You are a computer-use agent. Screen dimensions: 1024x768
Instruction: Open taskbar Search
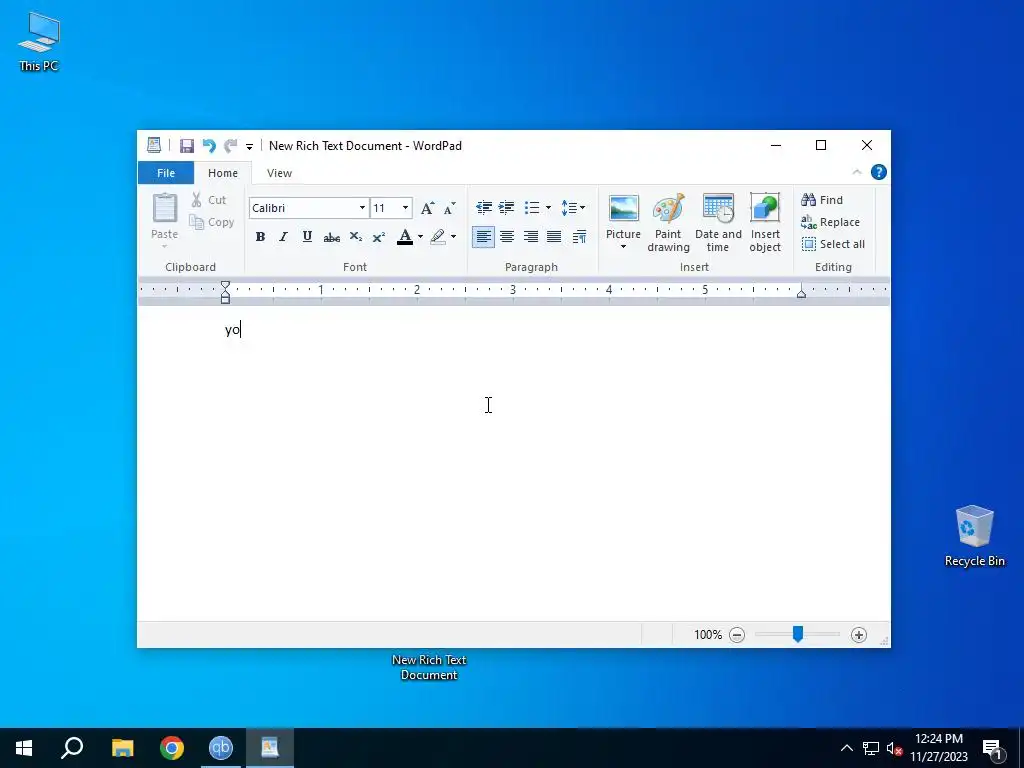[x=72, y=748]
